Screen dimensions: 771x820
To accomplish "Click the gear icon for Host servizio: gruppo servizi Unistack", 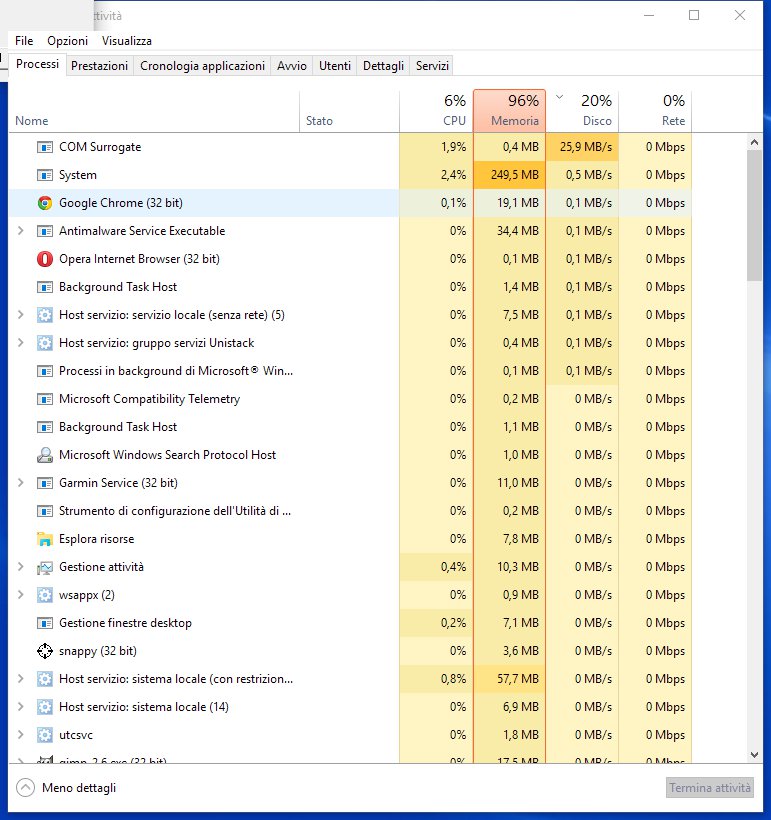I will tap(44, 343).
